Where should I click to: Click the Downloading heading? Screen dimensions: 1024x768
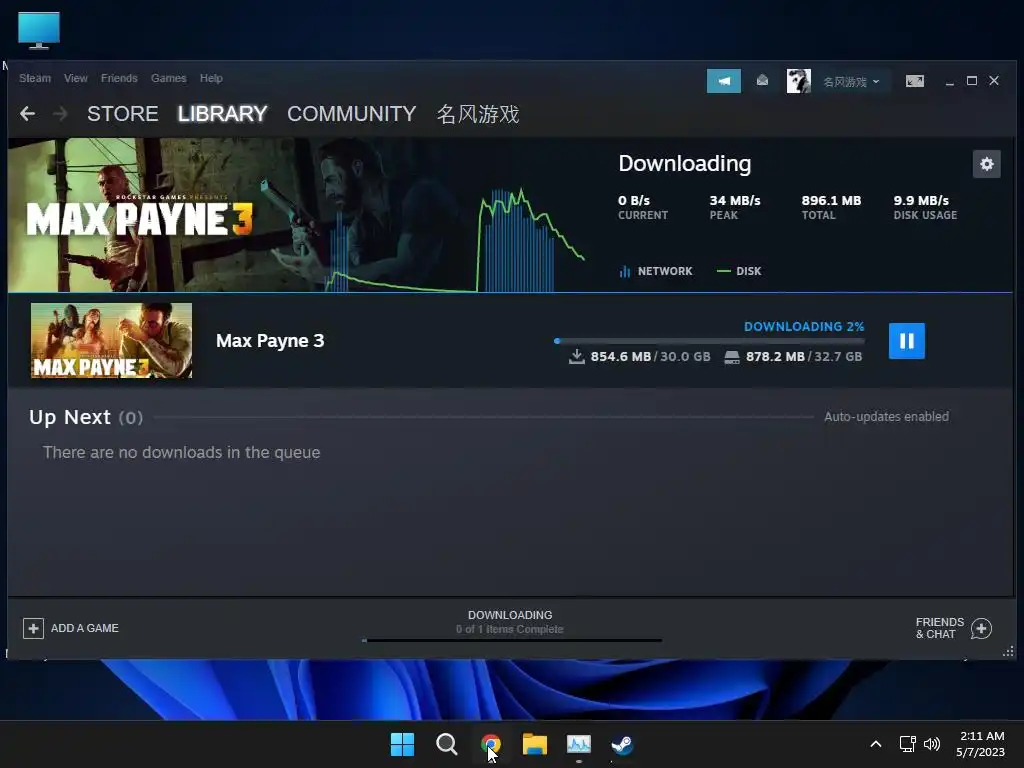684,164
